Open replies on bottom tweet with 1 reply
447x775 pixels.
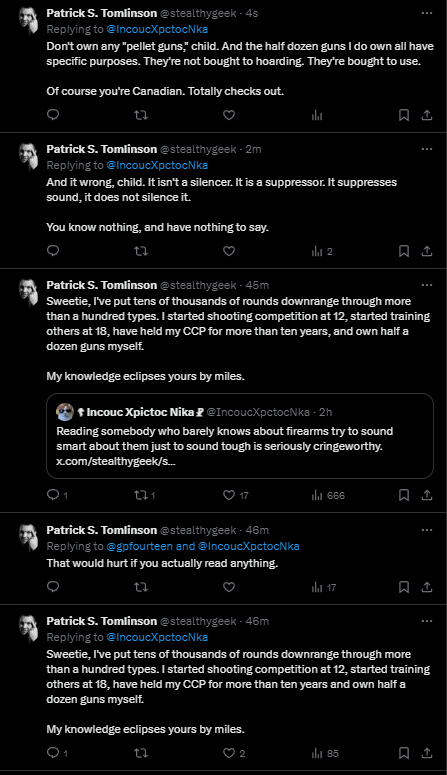point(57,753)
